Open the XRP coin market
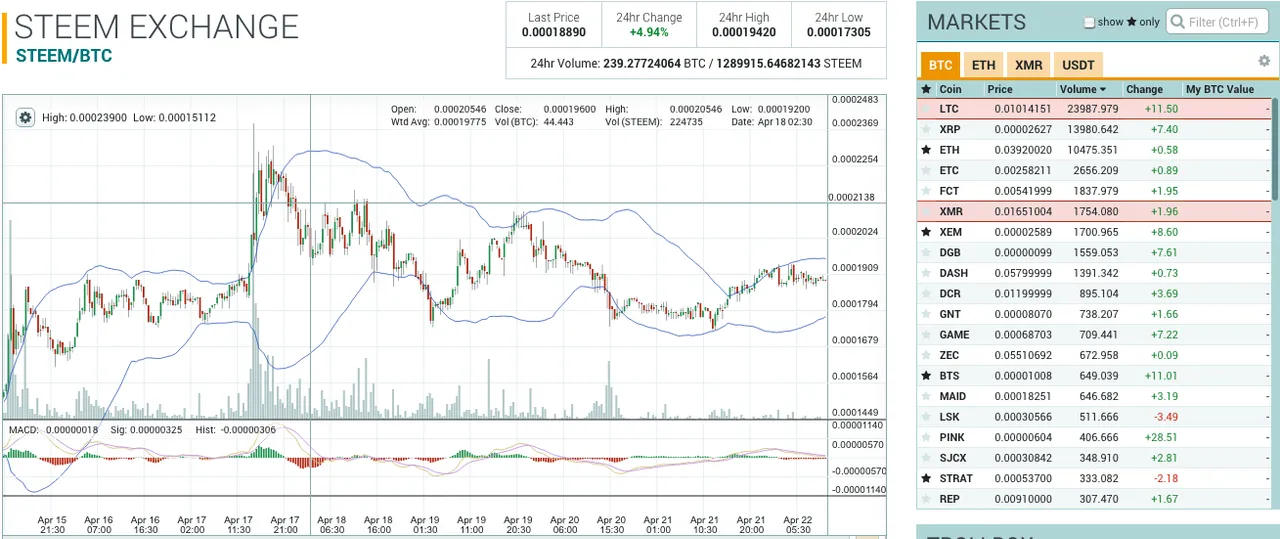 (x=949, y=129)
